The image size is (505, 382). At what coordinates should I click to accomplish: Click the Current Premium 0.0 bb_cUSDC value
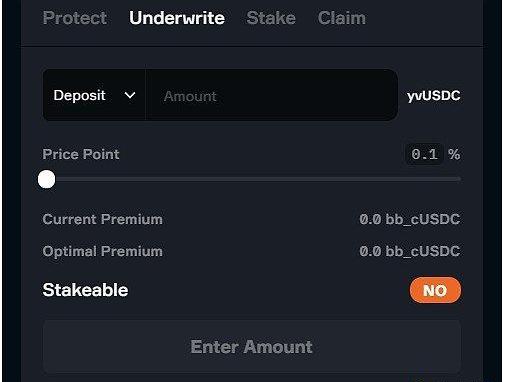click(410, 219)
